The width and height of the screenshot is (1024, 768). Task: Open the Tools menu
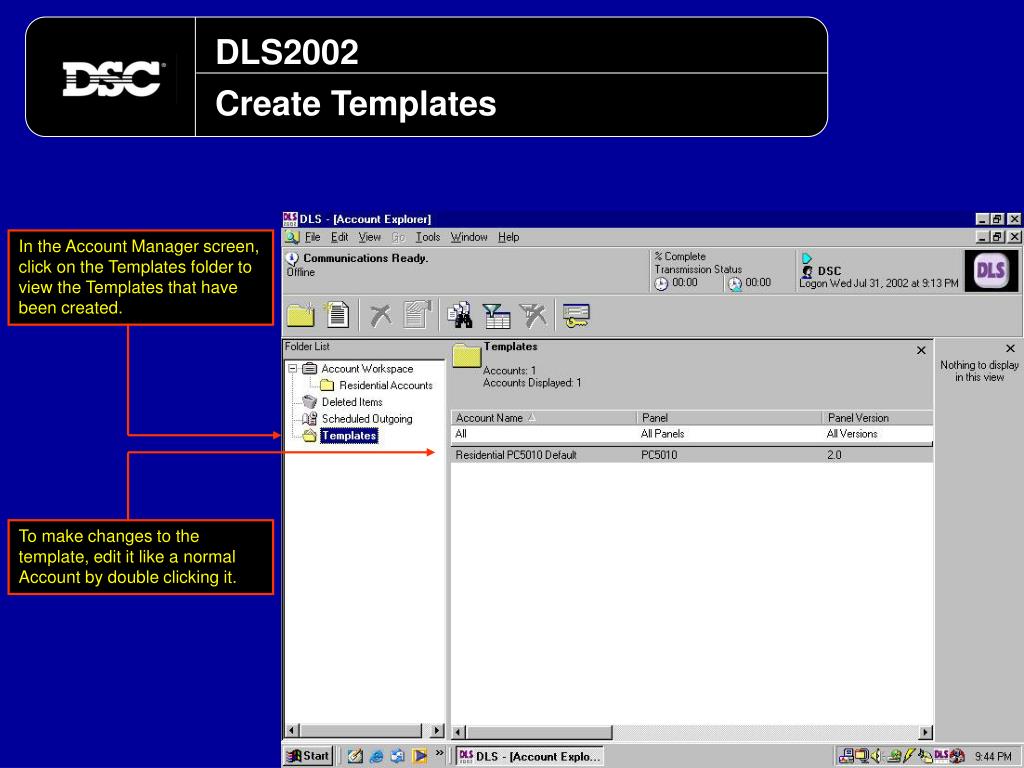[x=428, y=237]
